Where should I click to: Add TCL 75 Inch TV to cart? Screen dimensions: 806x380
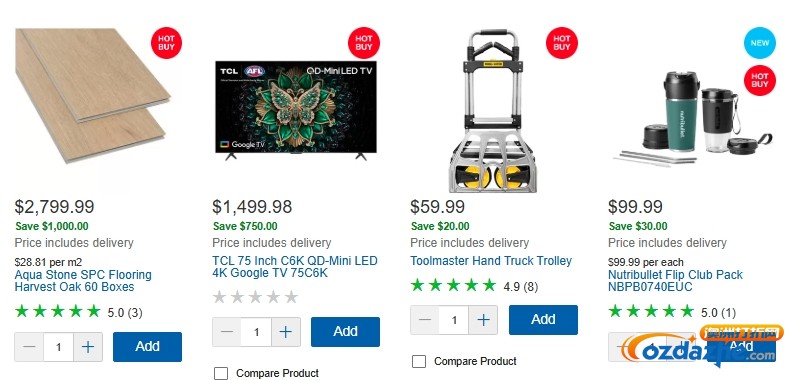(x=345, y=332)
